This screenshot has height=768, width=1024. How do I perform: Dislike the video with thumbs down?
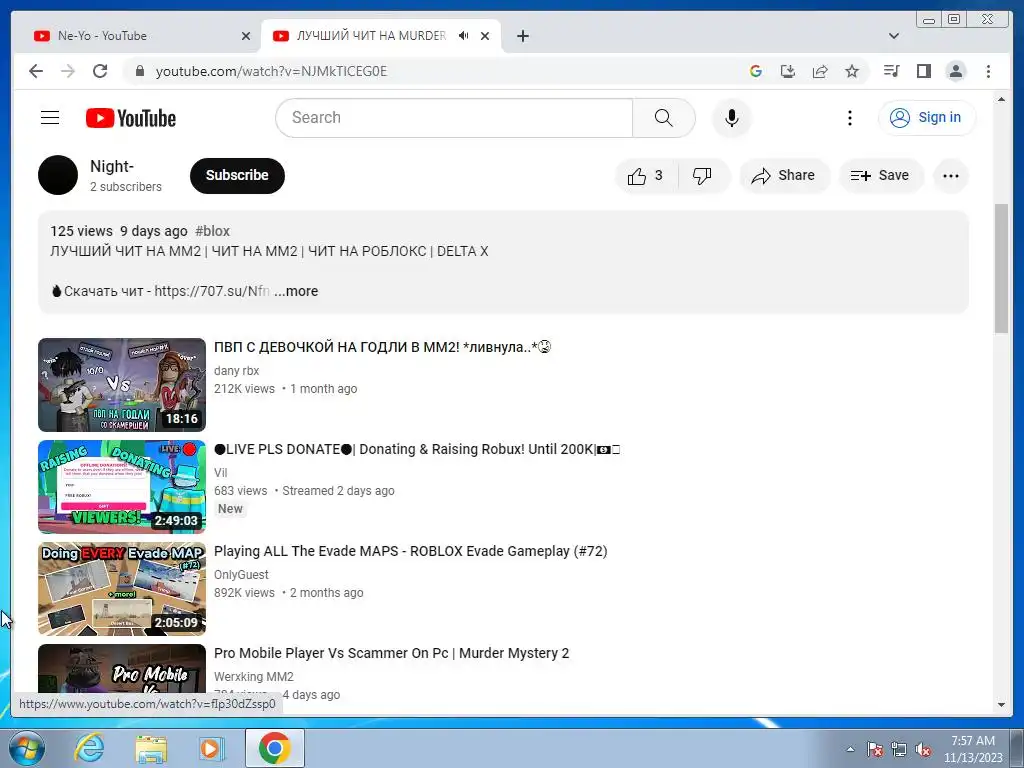tap(702, 176)
